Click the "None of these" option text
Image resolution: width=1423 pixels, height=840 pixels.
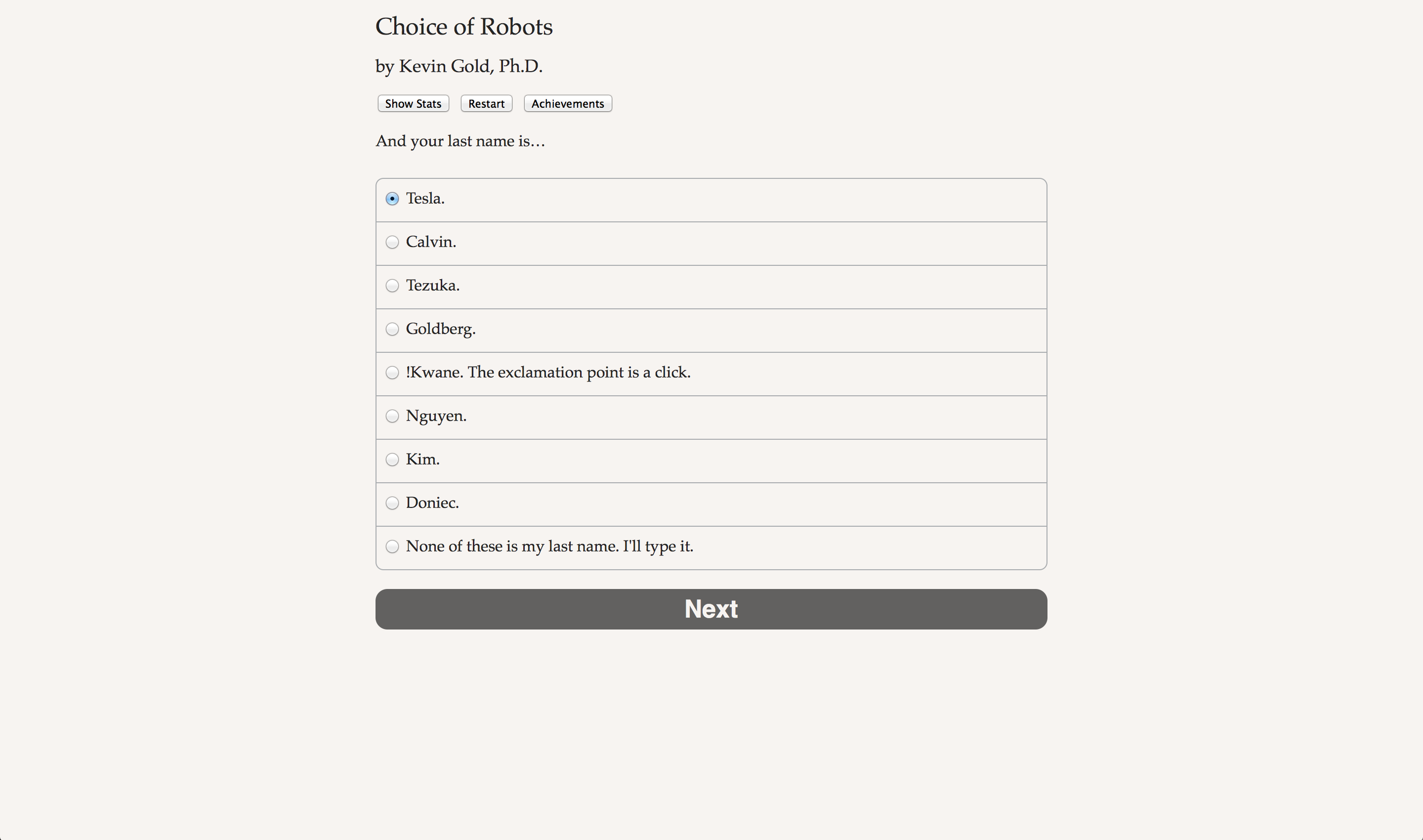549,546
